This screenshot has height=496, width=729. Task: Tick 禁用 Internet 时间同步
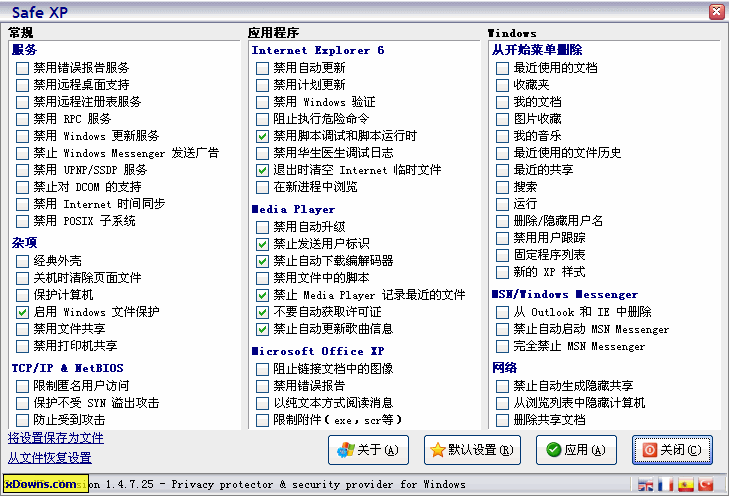pyautogui.click(x=22, y=204)
